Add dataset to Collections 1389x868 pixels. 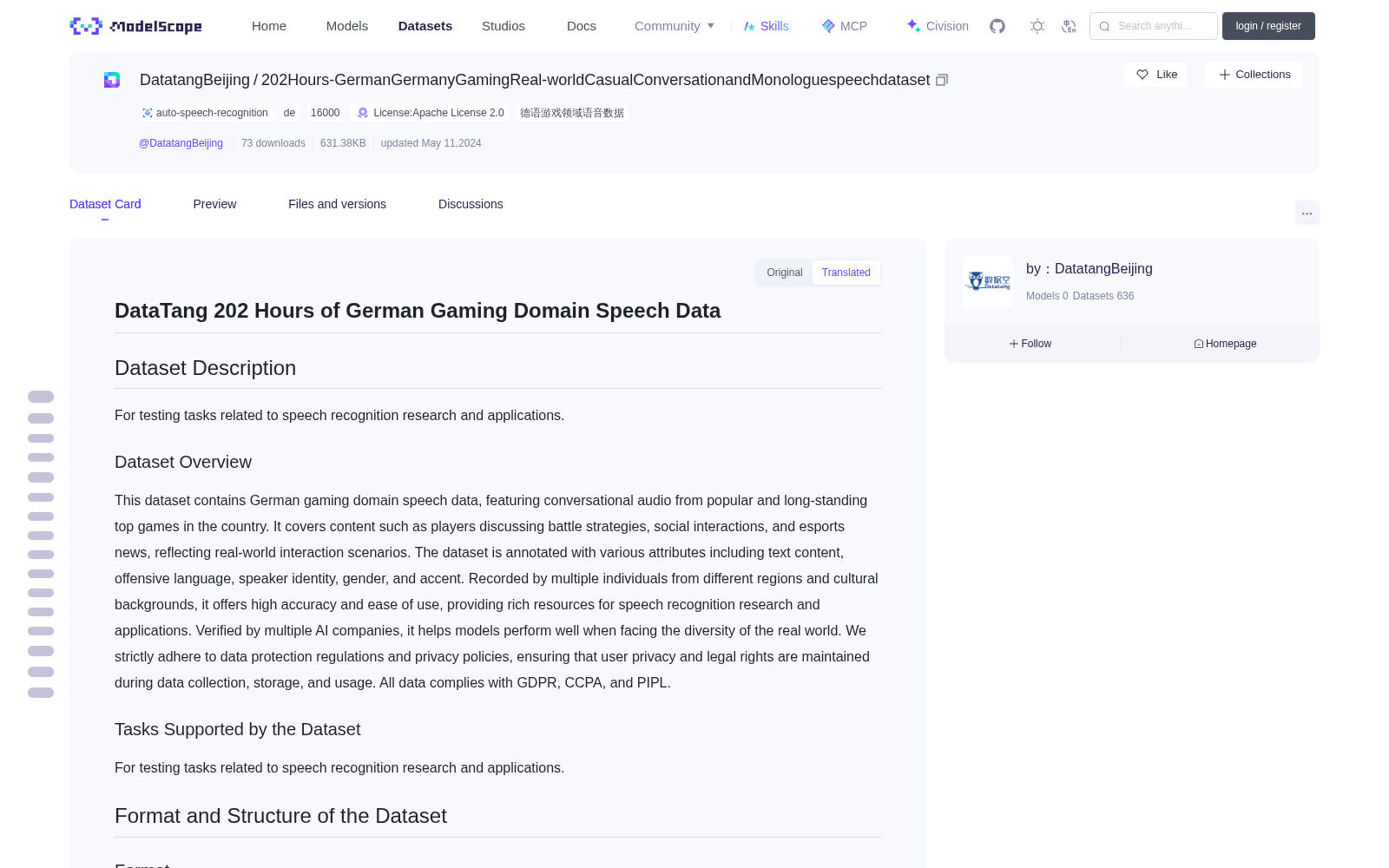[x=1254, y=75]
